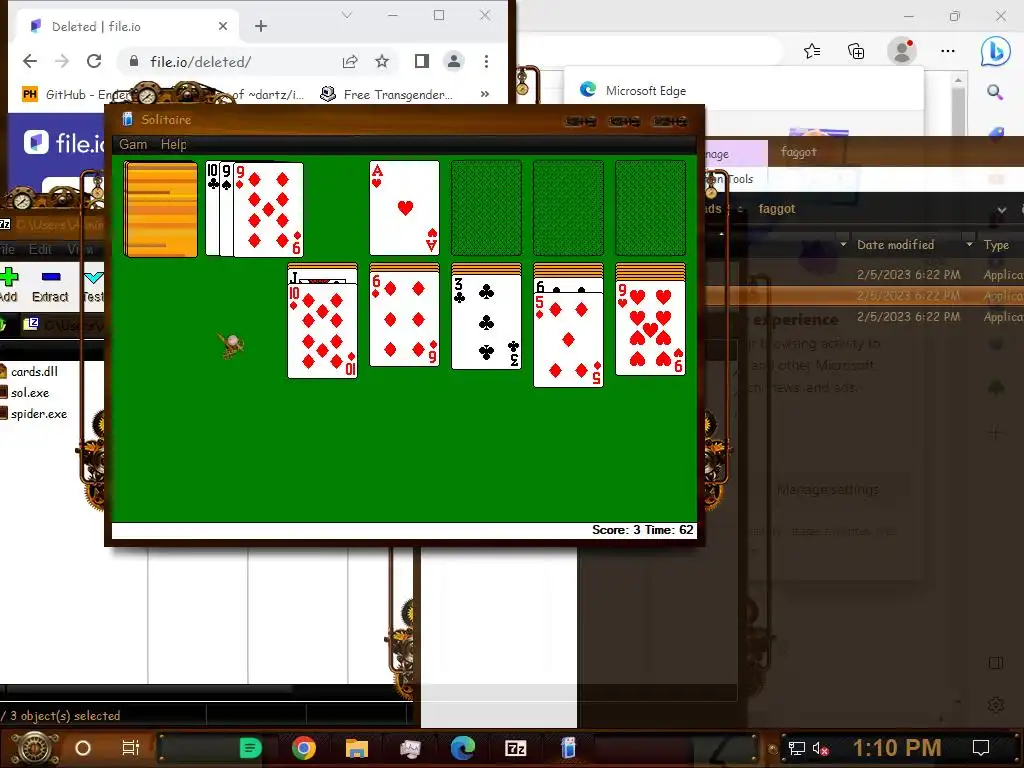Image resolution: width=1024 pixels, height=768 pixels.
Task: Open Cortana circle on taskbar
Action: tap(83, 748)
